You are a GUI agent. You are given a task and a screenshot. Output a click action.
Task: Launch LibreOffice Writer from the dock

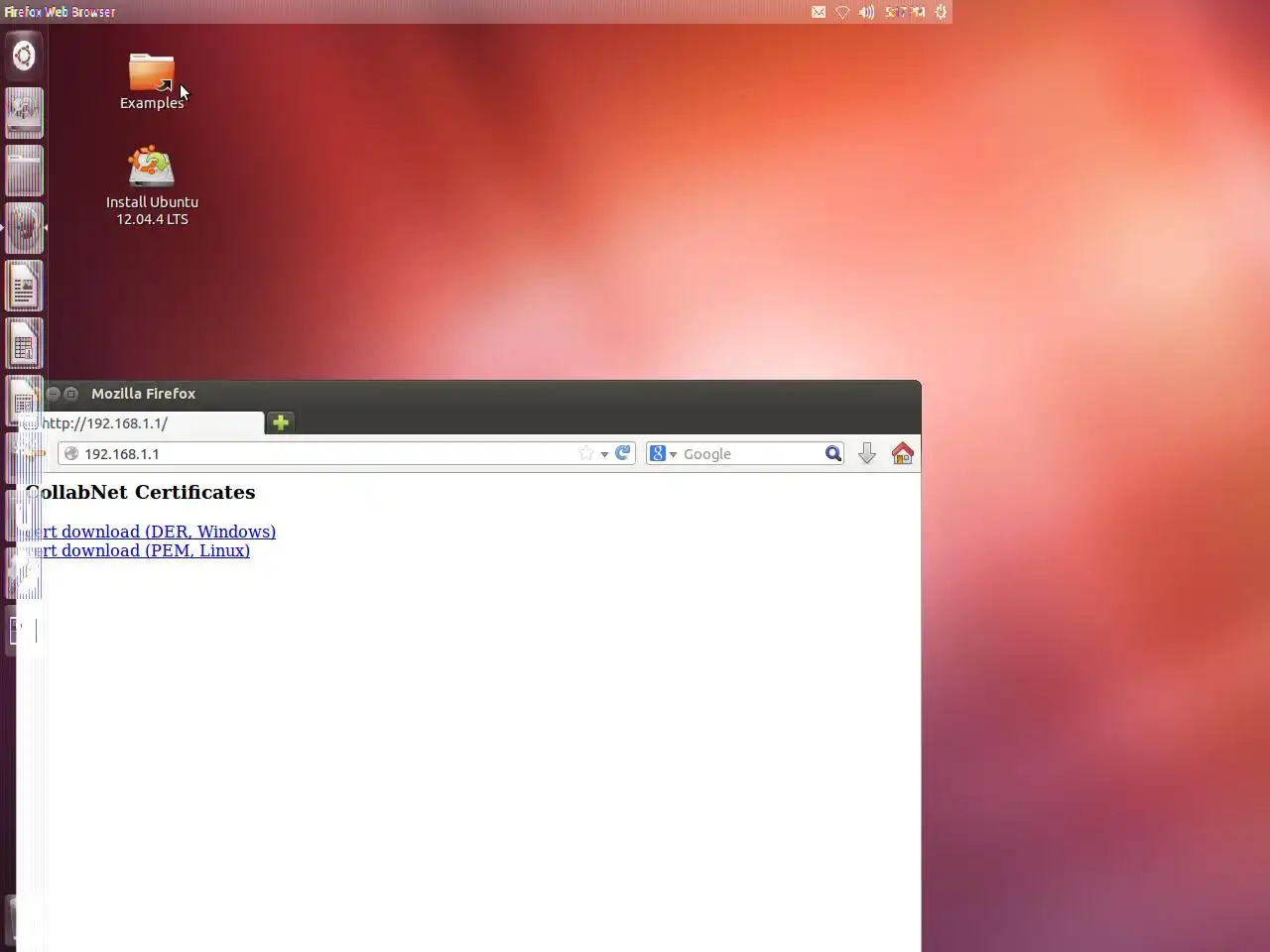point(24,287)
